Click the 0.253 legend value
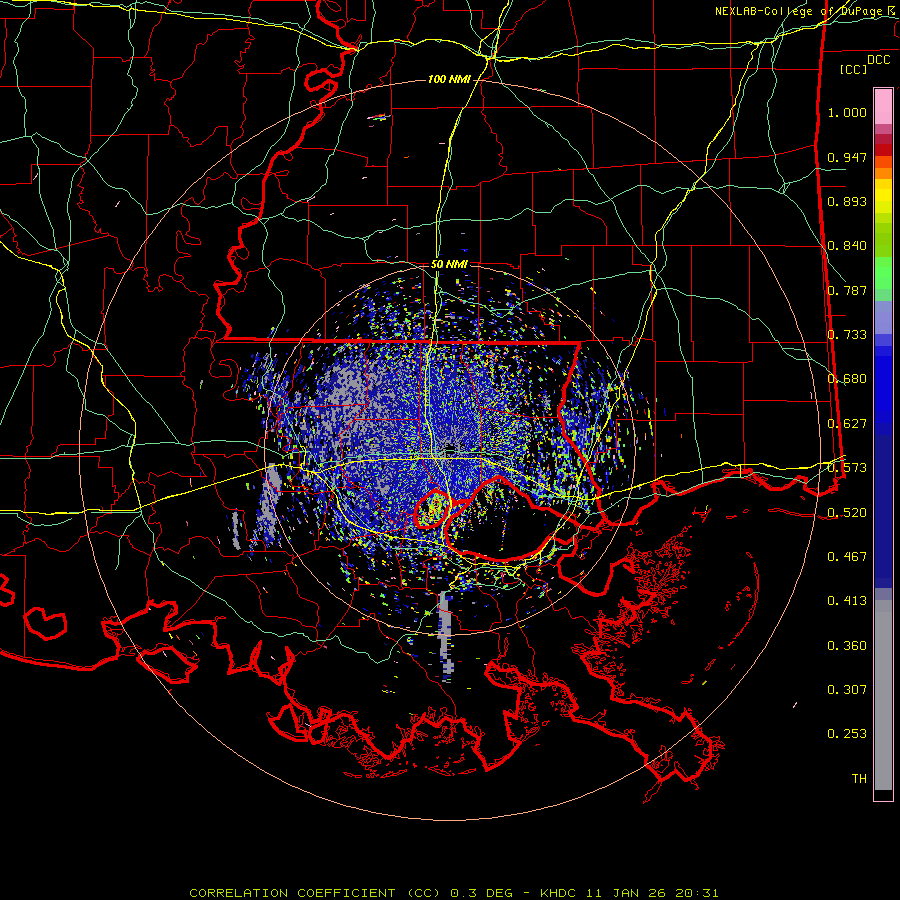The width and height of the screenshot is (900, 900). coord(847,734)
